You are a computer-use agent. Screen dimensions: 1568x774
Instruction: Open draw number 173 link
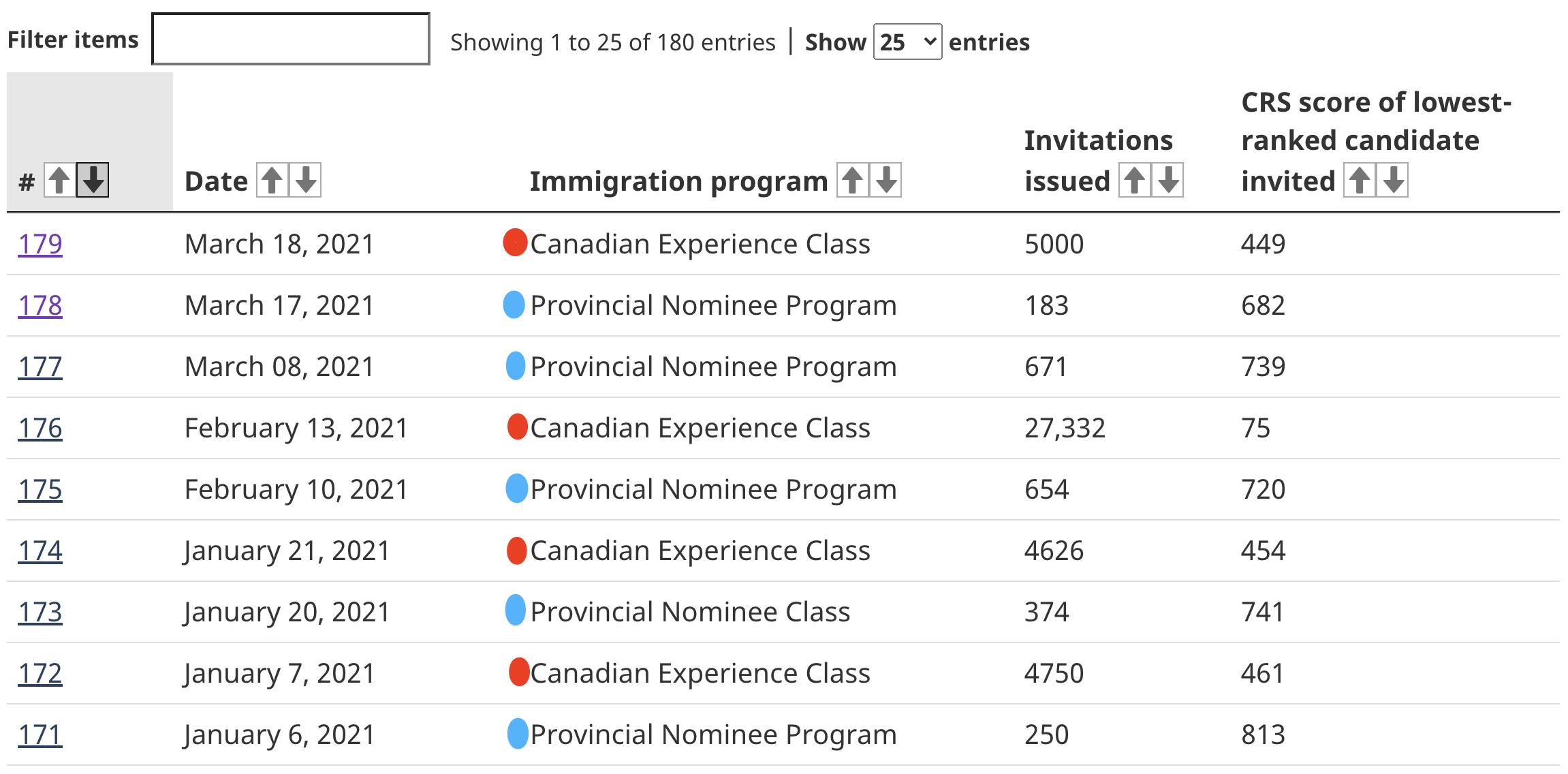click(x=40, y=612)
